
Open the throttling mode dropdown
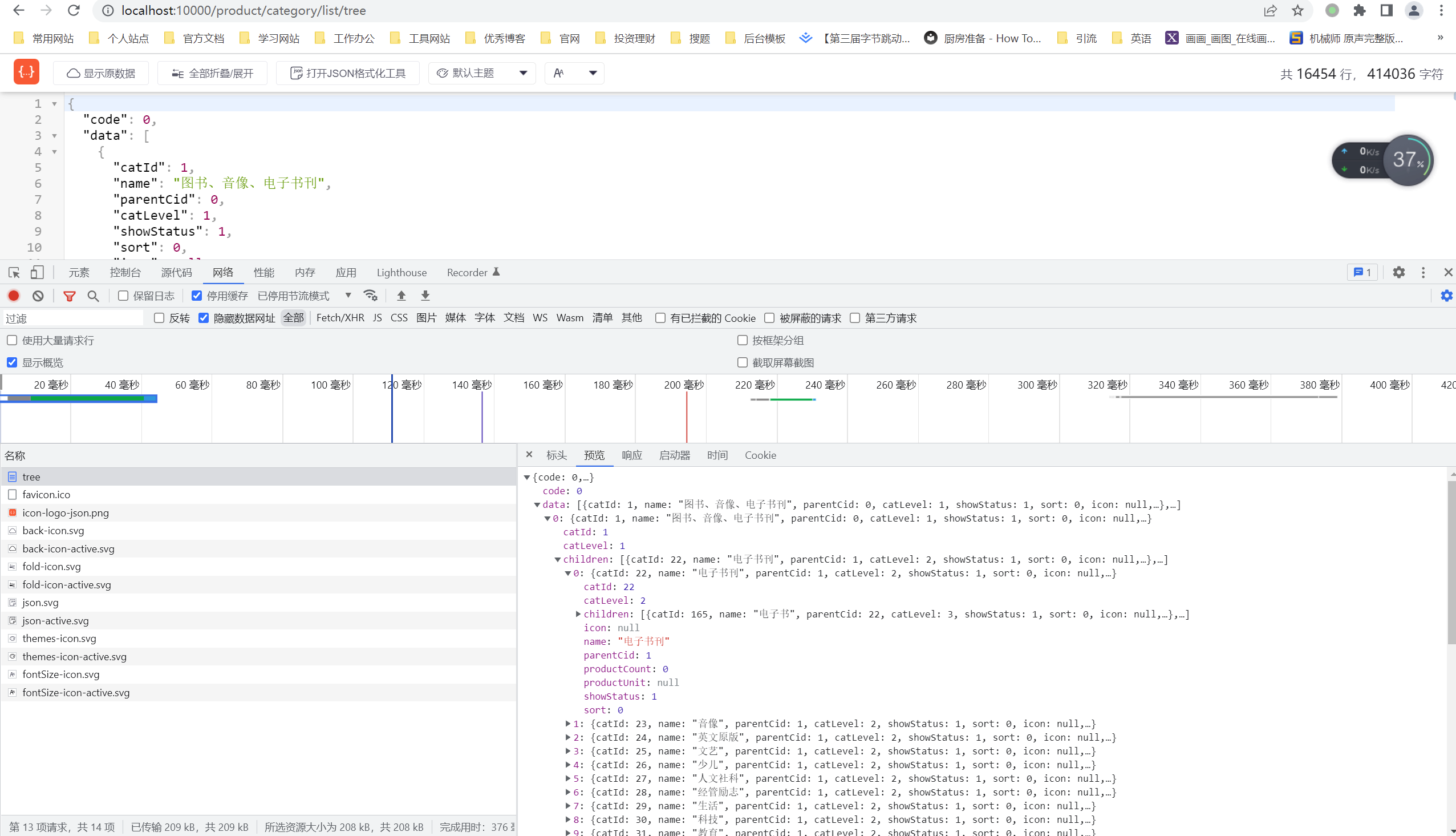(305, 296)
